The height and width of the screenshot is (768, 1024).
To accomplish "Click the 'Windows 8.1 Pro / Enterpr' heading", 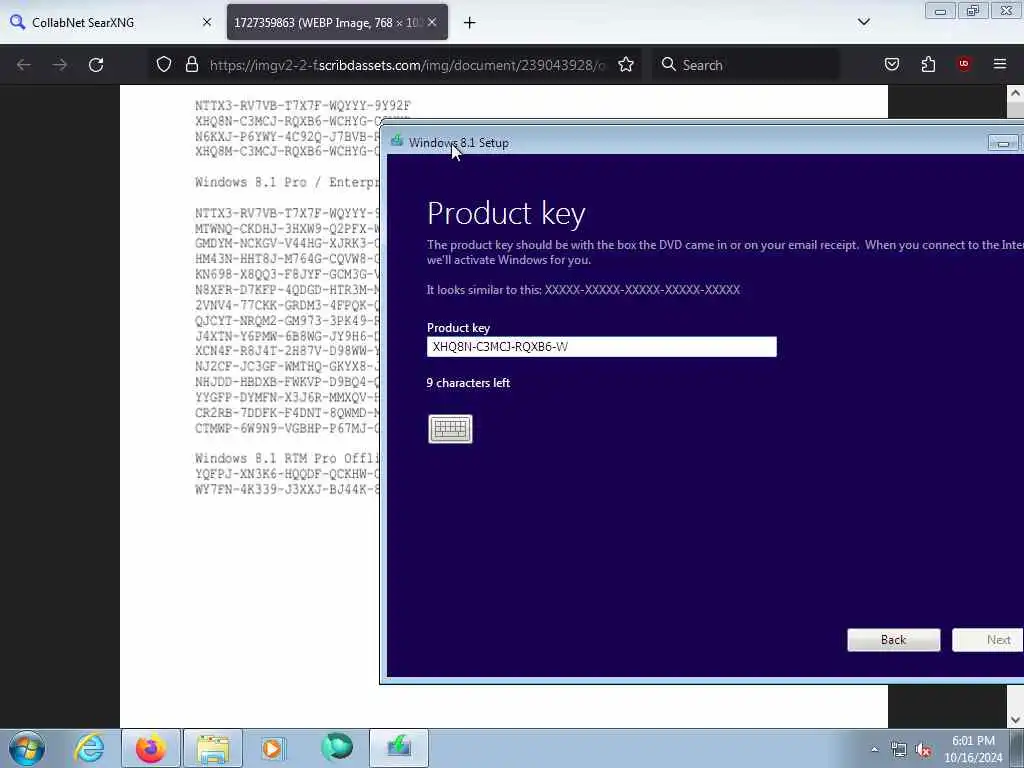I will coord(287,182).
